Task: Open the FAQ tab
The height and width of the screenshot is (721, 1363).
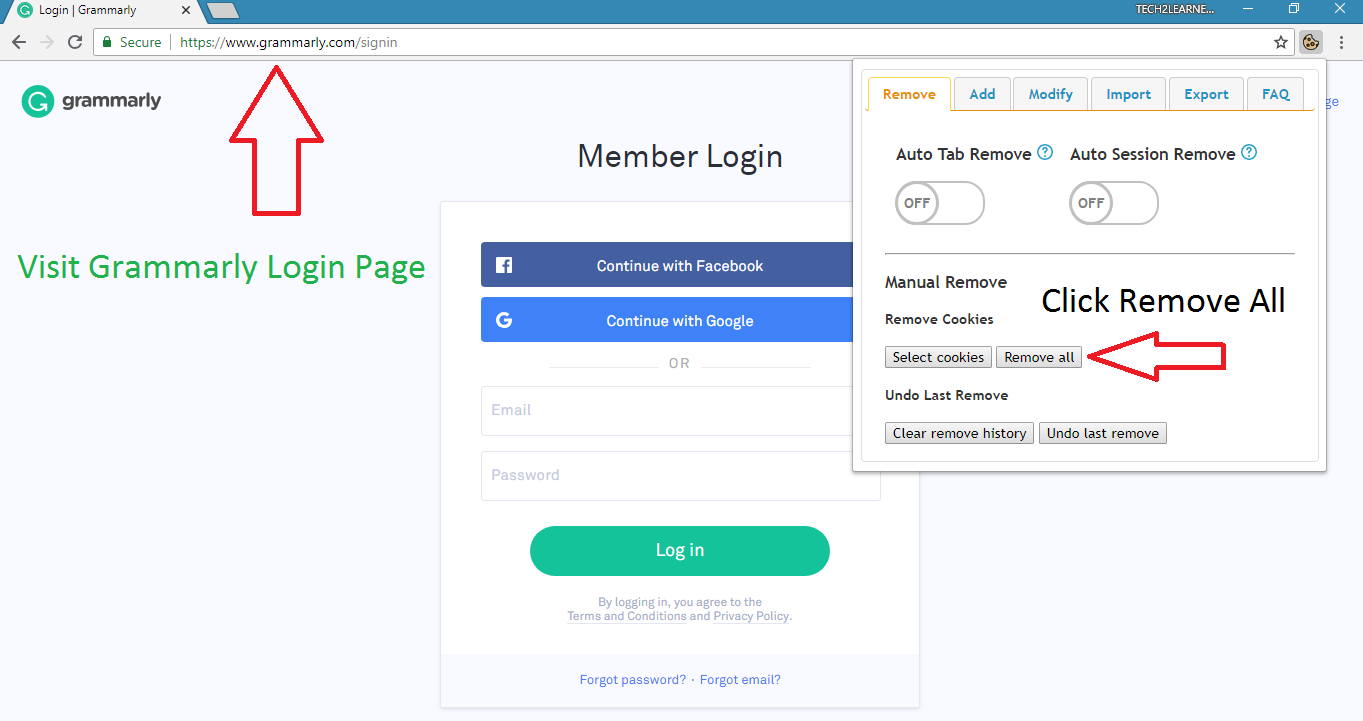Action: (x=1275, y=94)
